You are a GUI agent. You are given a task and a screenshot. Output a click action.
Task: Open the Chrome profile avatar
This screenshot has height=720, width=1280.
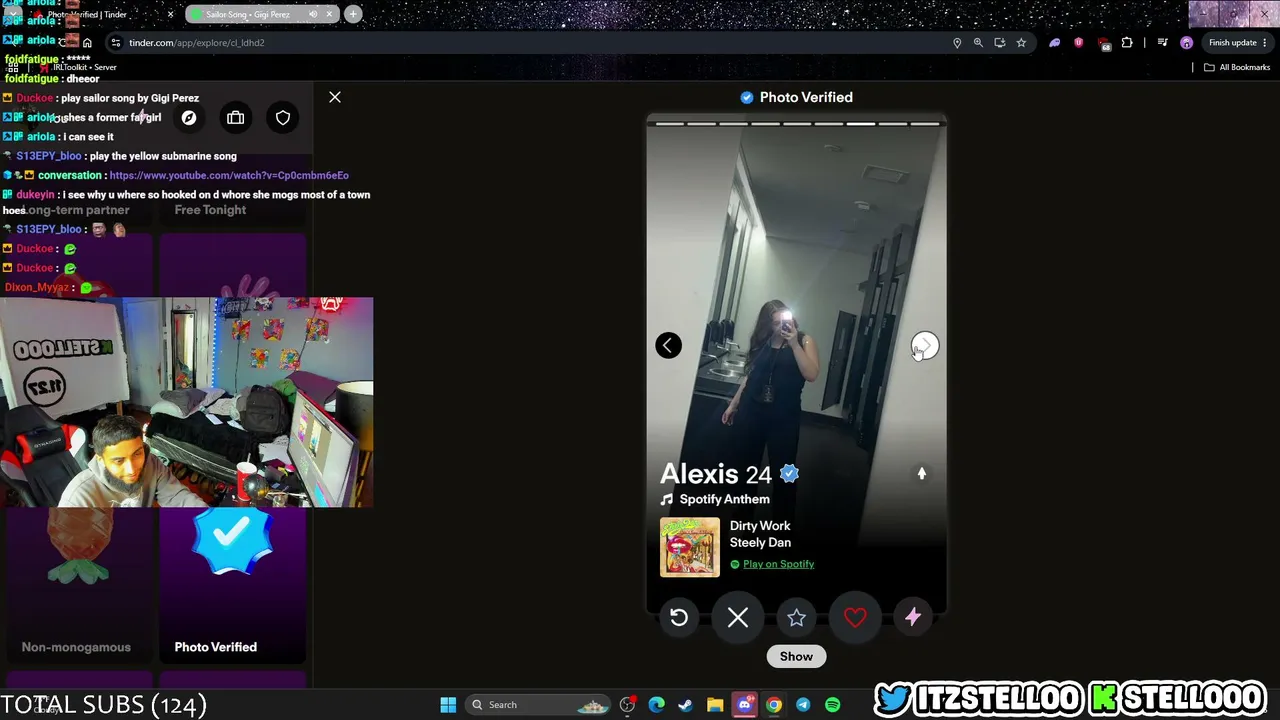[x=1186, y=43]
